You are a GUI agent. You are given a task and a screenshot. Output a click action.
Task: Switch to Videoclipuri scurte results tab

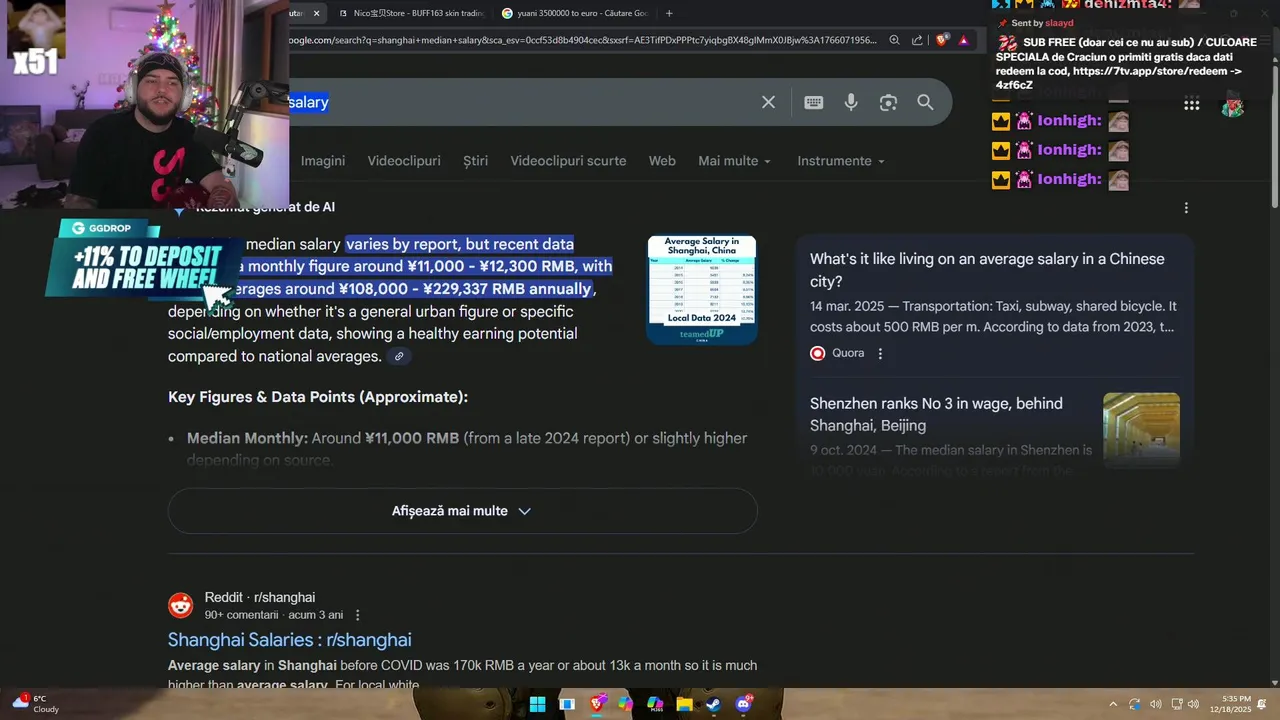point(568,161)
